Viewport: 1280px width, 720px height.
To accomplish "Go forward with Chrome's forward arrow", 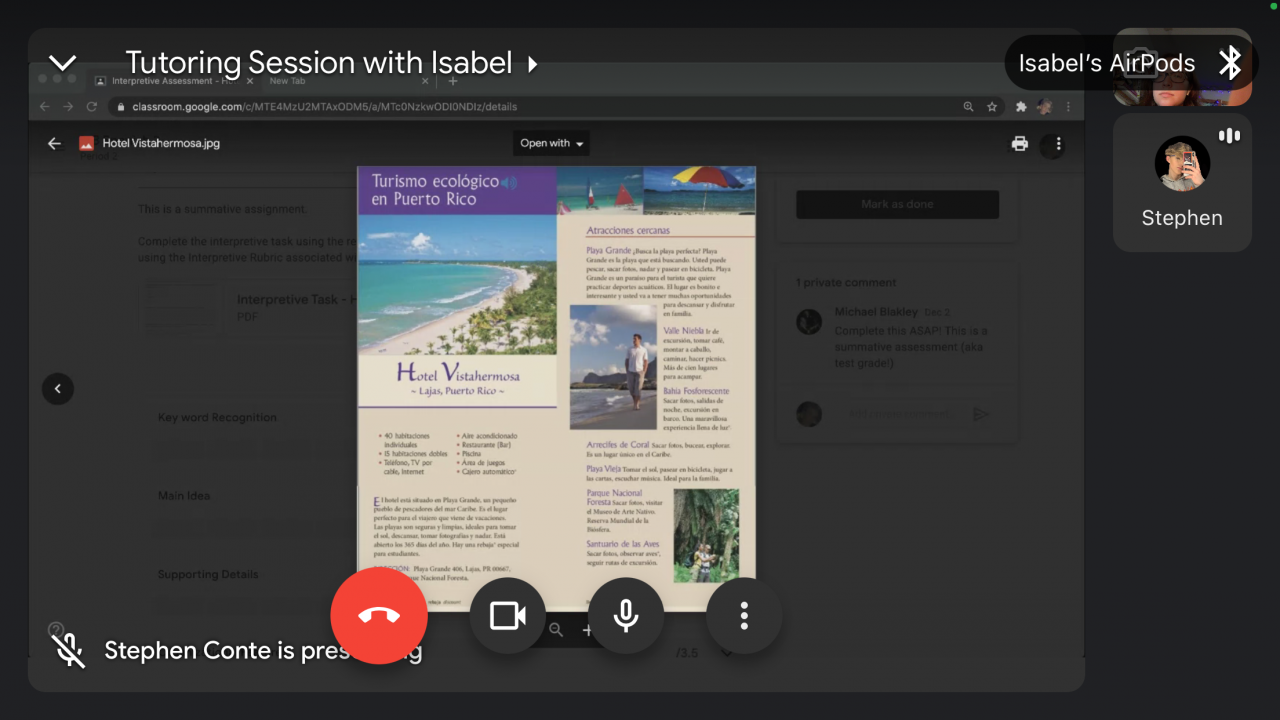I will 68,106.
